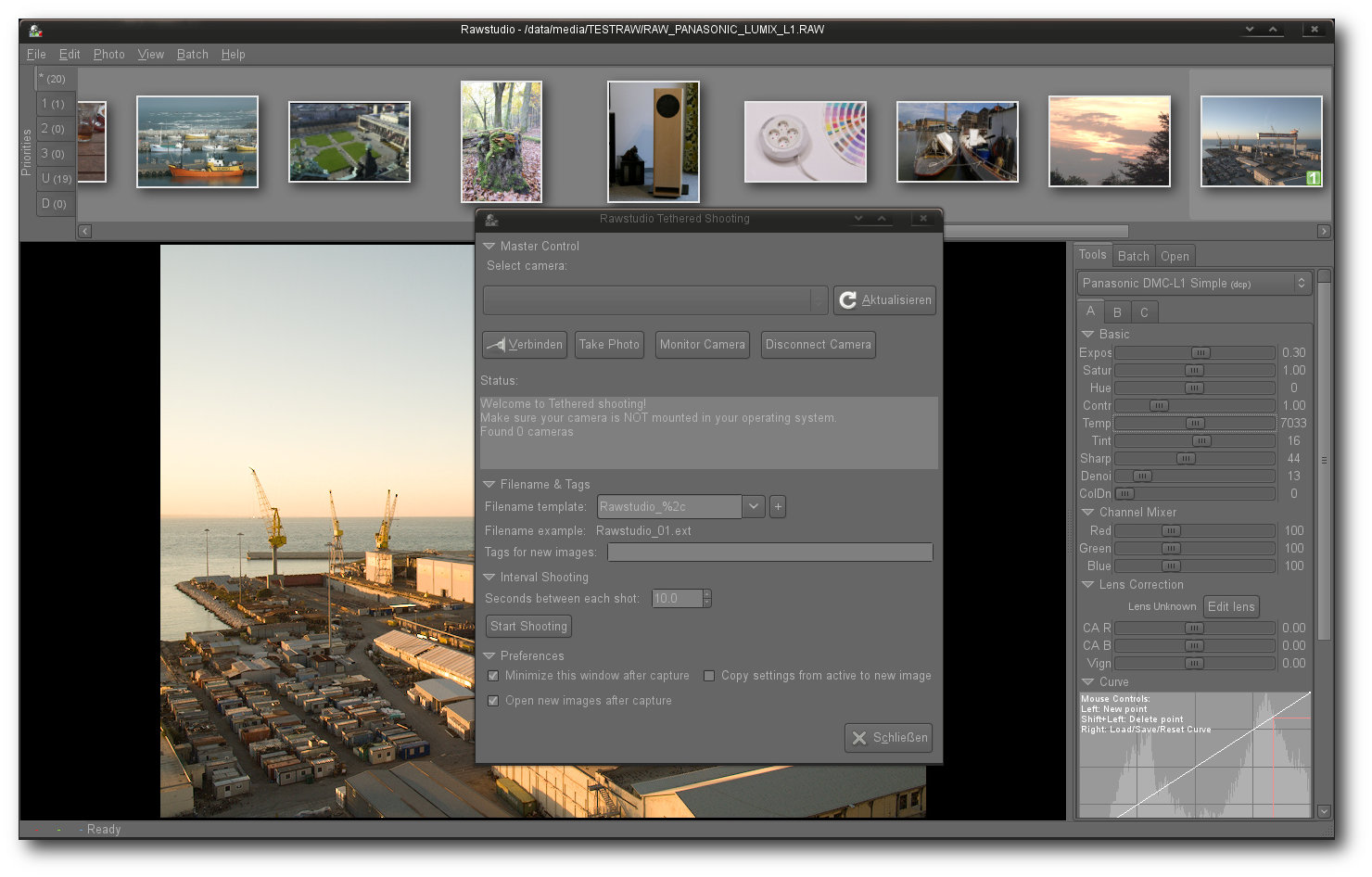Viewport: 1372px width, 877px height.
Task: Click the Edit lens button
Action: [1231, 607]
